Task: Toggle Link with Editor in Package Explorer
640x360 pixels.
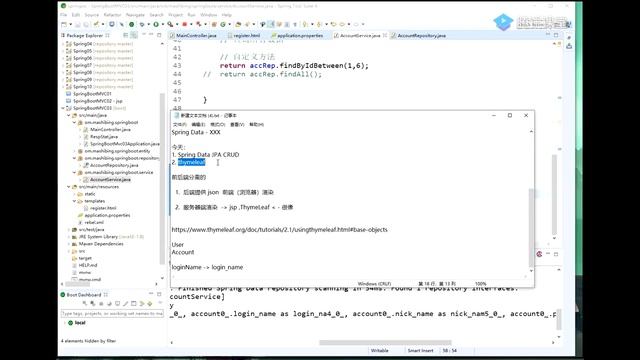Action: click(133, 36)
